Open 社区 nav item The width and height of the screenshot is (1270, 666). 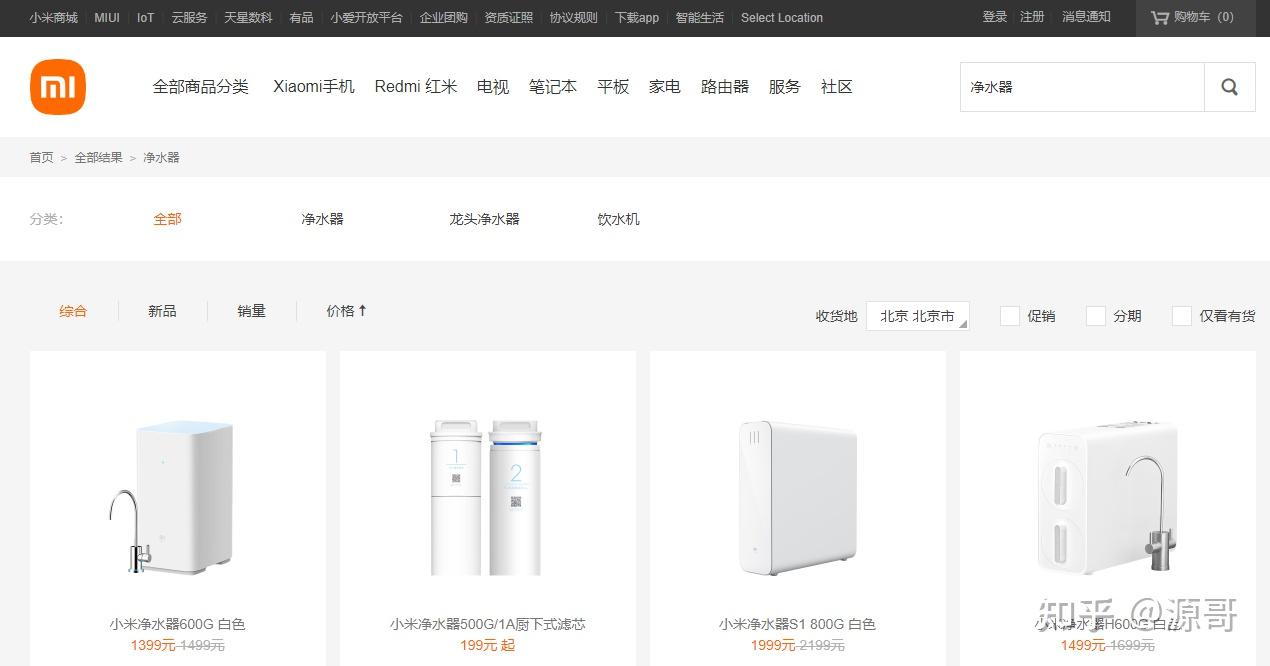pyautogui.click(x=837, y=87)
